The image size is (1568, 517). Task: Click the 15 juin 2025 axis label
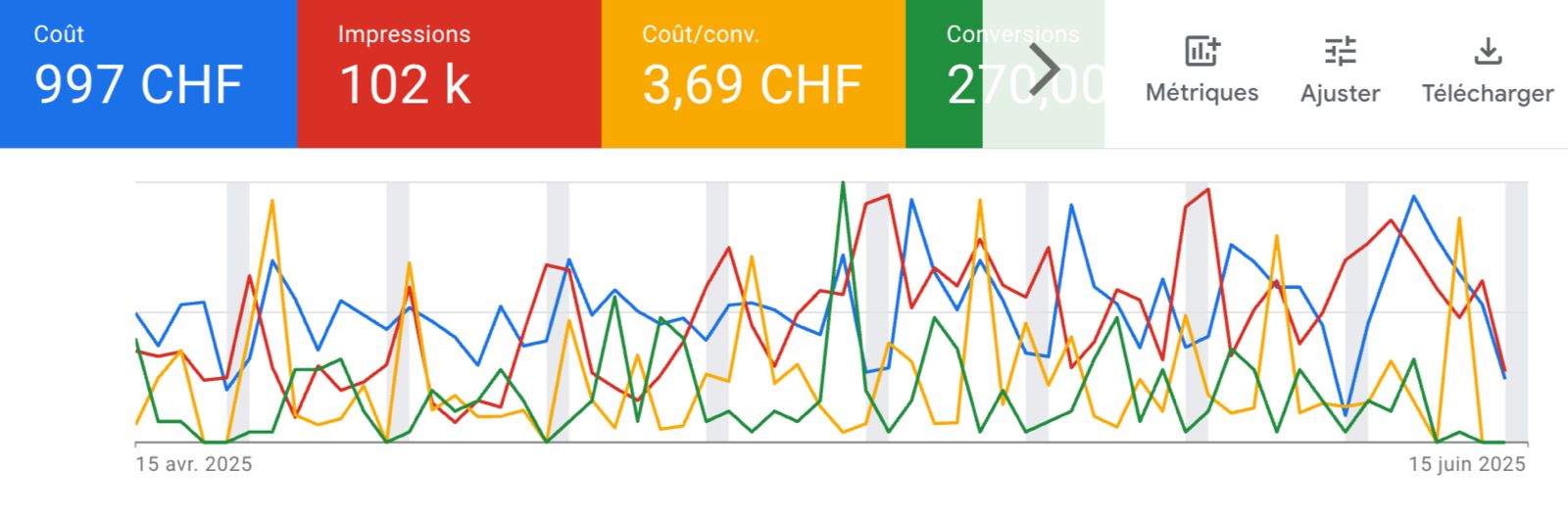pos(1467,464)
